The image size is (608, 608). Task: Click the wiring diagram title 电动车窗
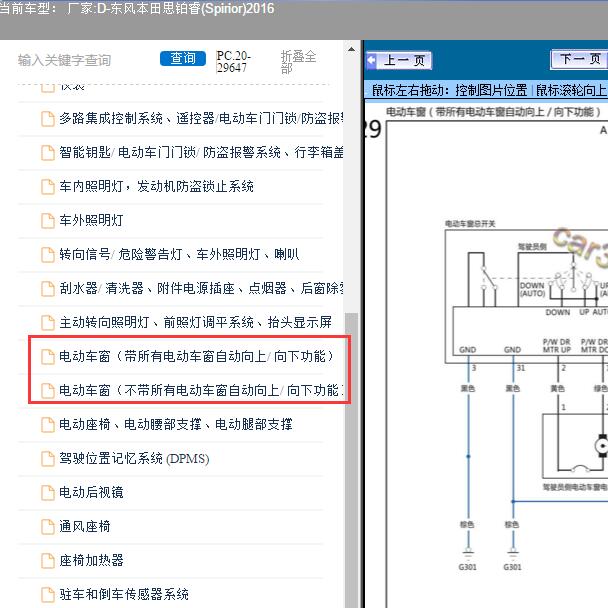[x=493, y=112]
